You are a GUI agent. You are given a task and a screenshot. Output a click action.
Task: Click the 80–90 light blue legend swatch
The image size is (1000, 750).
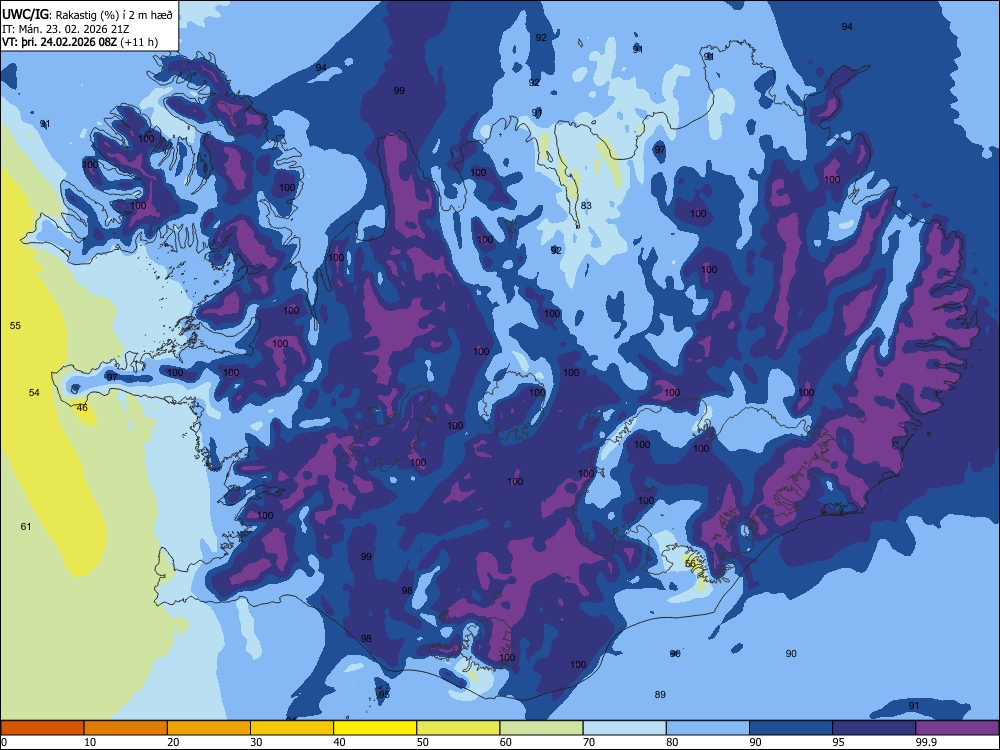tap(708, 728)
